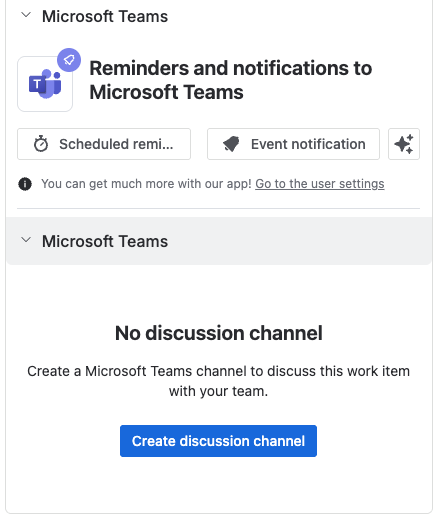The image size is (440, 520).
Task: Click the Microsoft Teams logo icon
Action: pyautogui.click(x=45, y=84)
